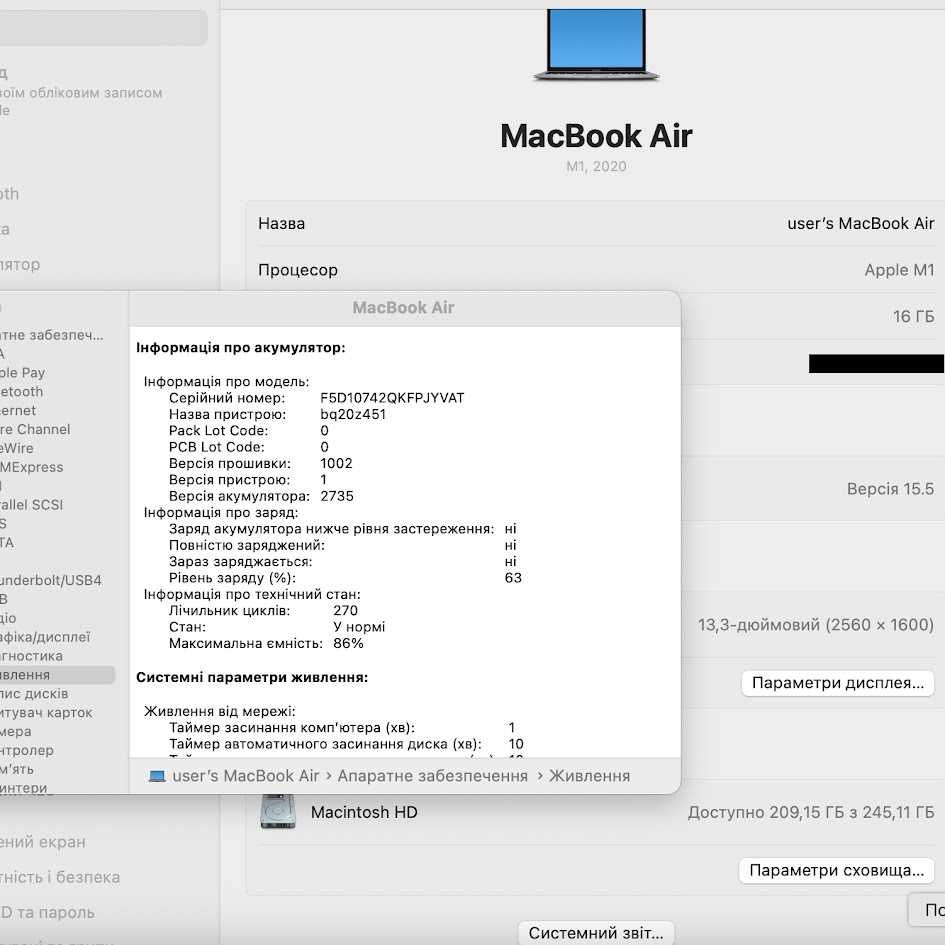Click the Версія 15.5 macOS text

pyautogui.click(x=890, y=489)
